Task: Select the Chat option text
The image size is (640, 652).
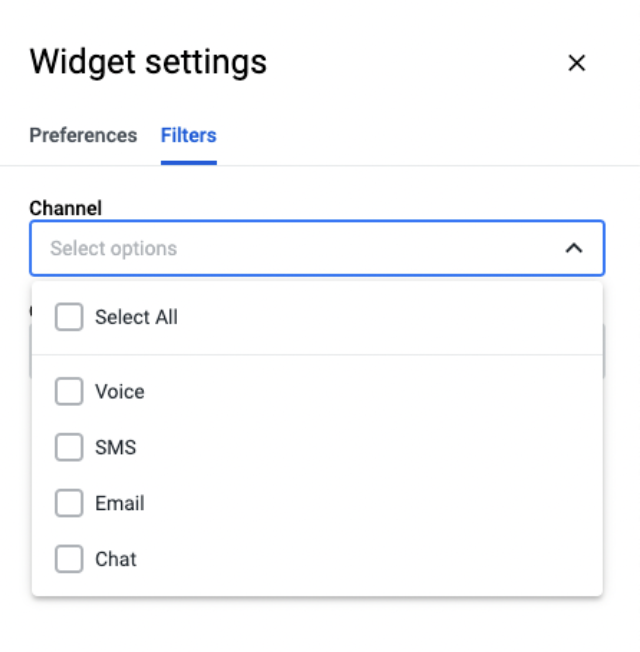Action: (116, 559)
